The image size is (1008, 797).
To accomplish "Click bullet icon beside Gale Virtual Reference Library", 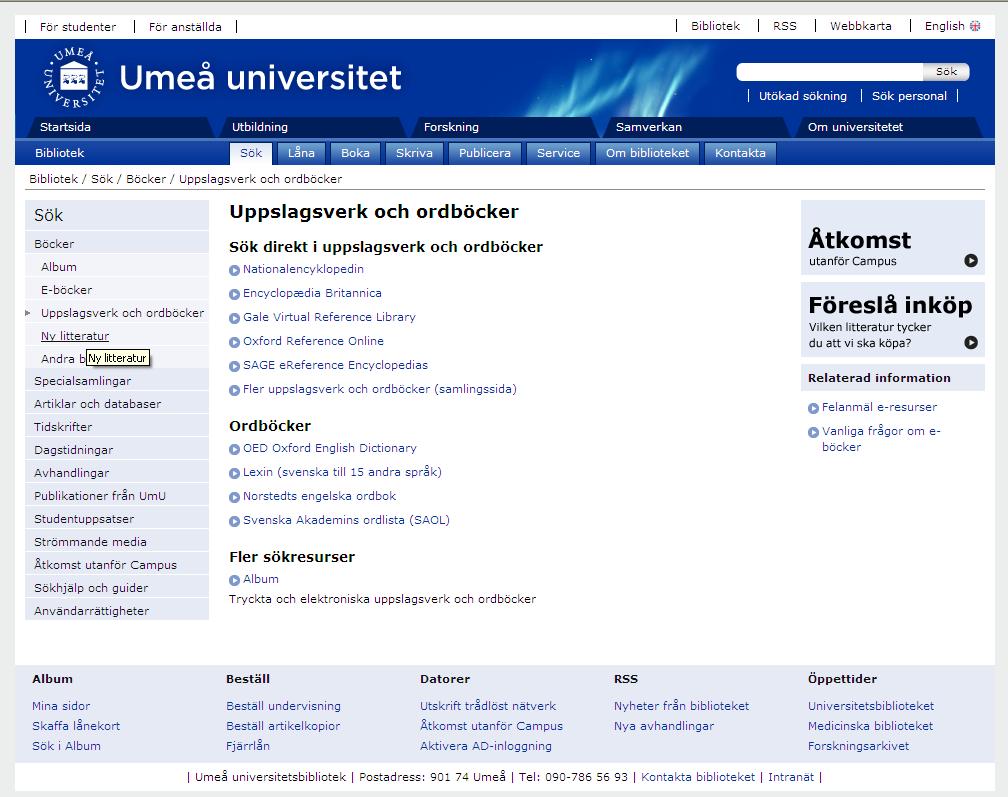I will [235, 318].
